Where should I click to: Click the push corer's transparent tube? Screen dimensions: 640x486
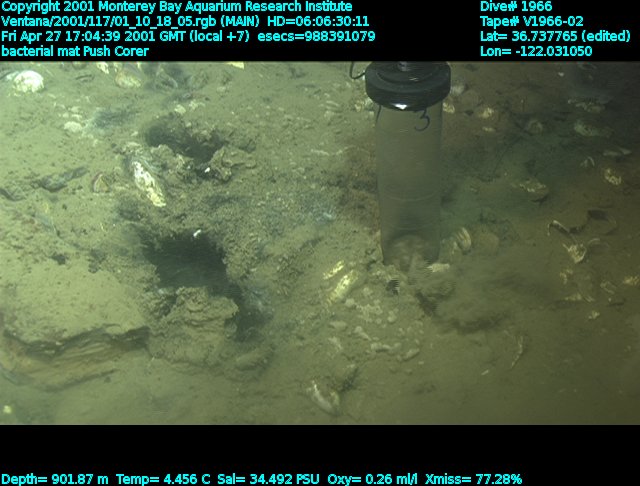(x=410, y=180)
